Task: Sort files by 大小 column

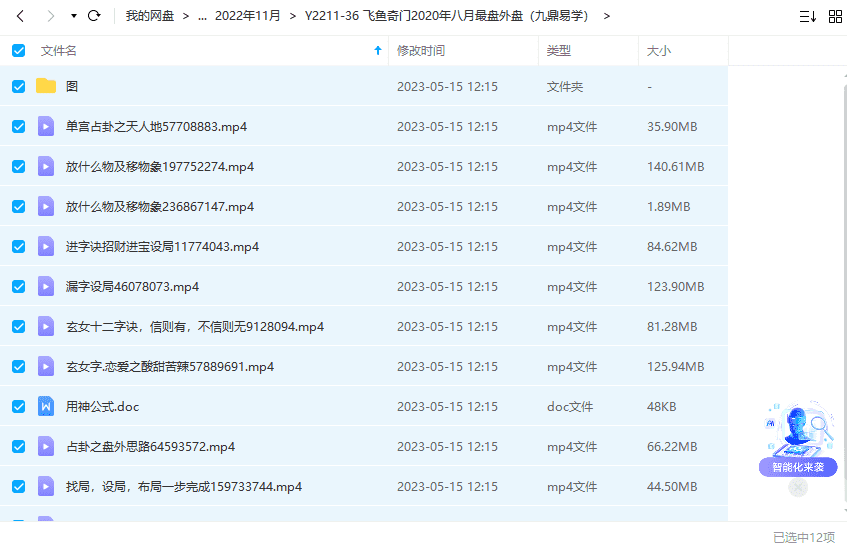Action: click(x=659, y=51)
